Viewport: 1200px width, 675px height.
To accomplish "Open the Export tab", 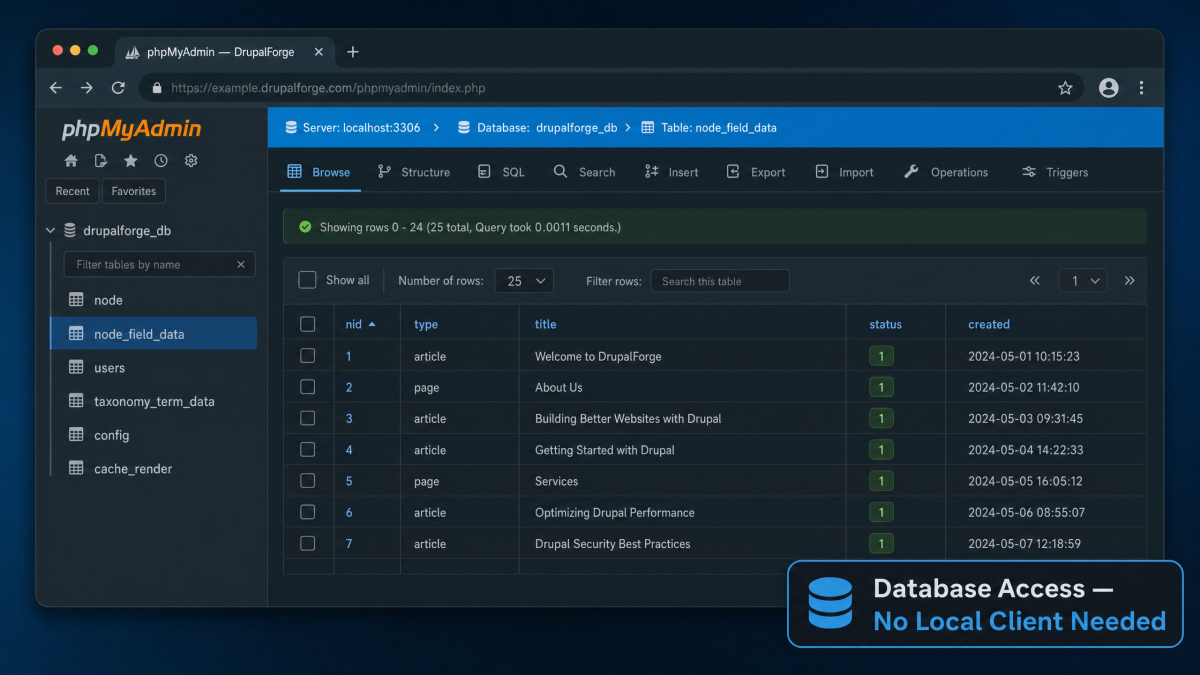I will tap(756, 172).
